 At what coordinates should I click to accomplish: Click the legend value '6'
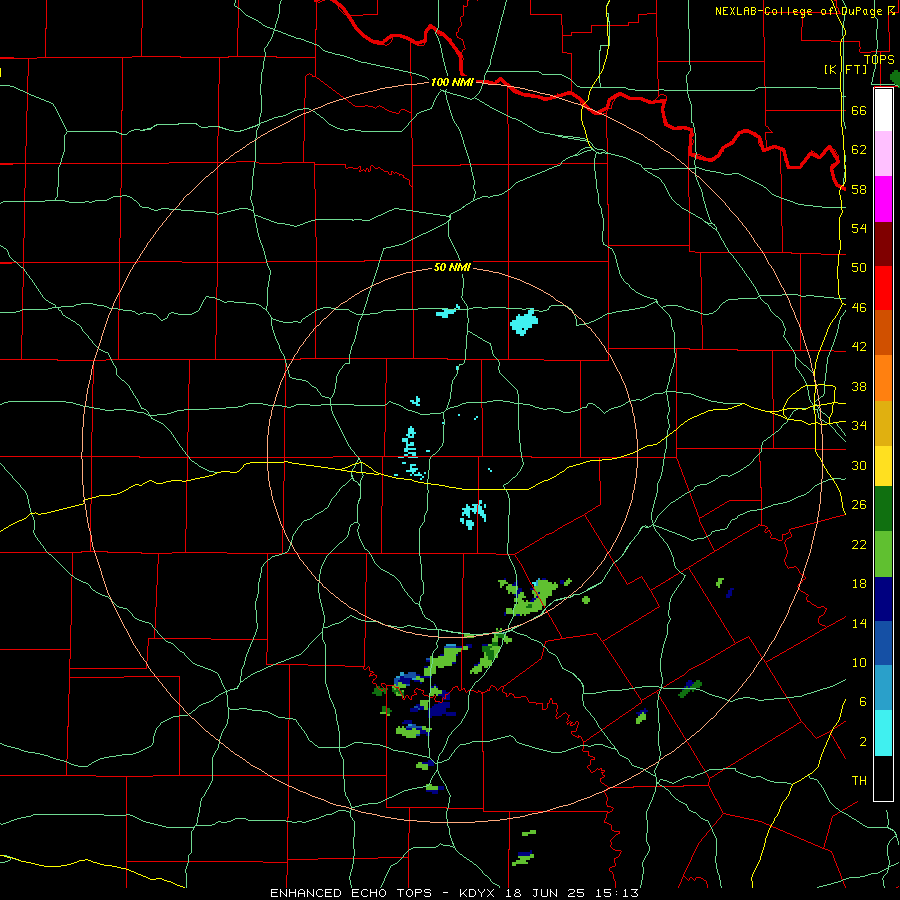pyautogui.click(x=862, y=702)
